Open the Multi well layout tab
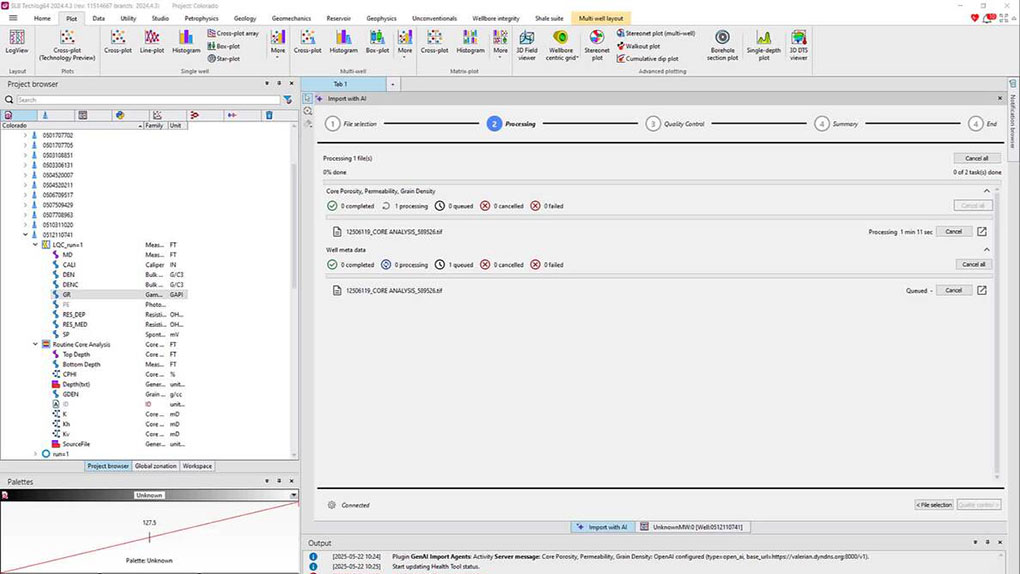1020x574 pixels. 601,18
